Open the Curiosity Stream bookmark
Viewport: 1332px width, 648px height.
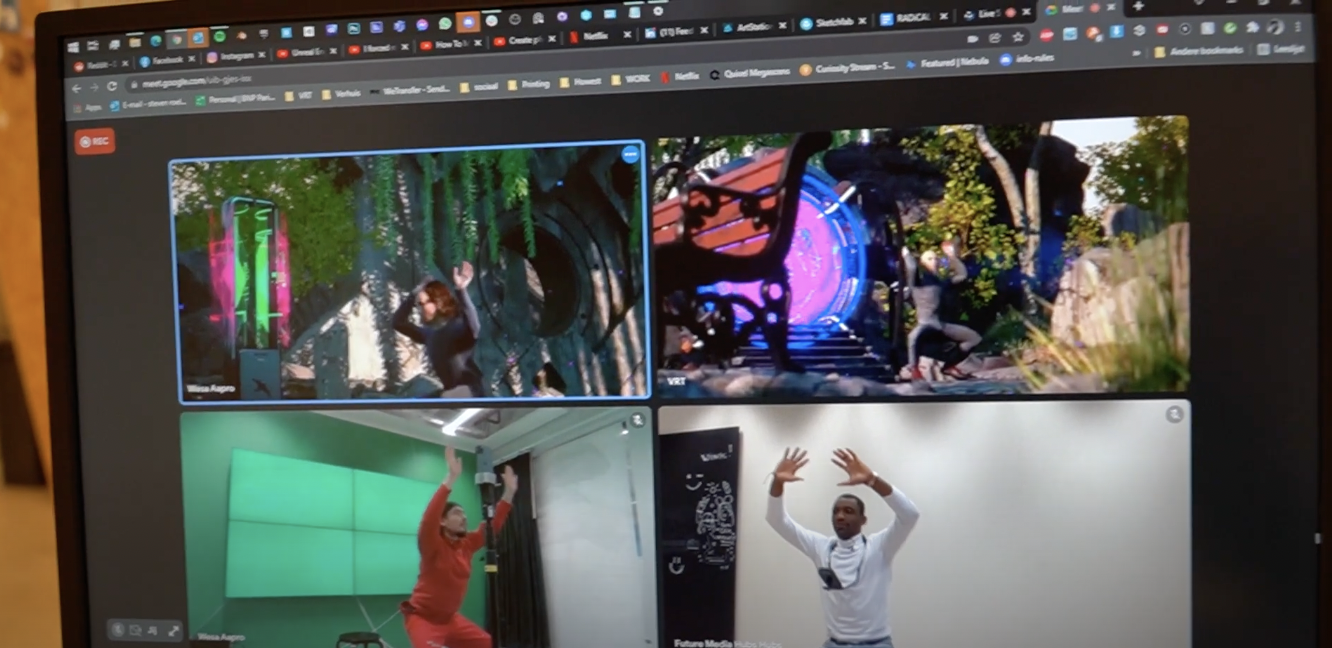click(x=847, y=69)
